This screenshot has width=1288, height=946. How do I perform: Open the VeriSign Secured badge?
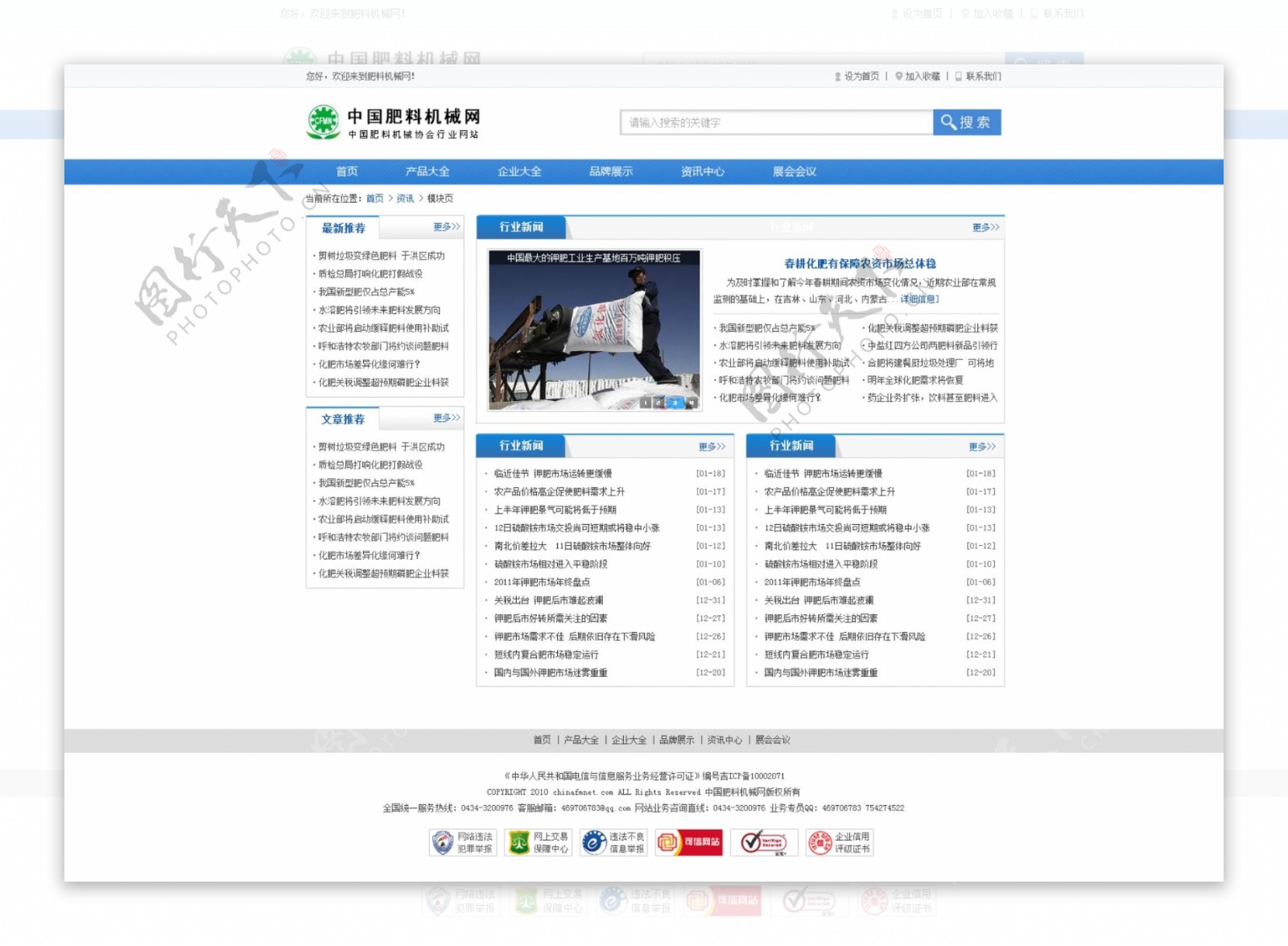click(765, 842)
